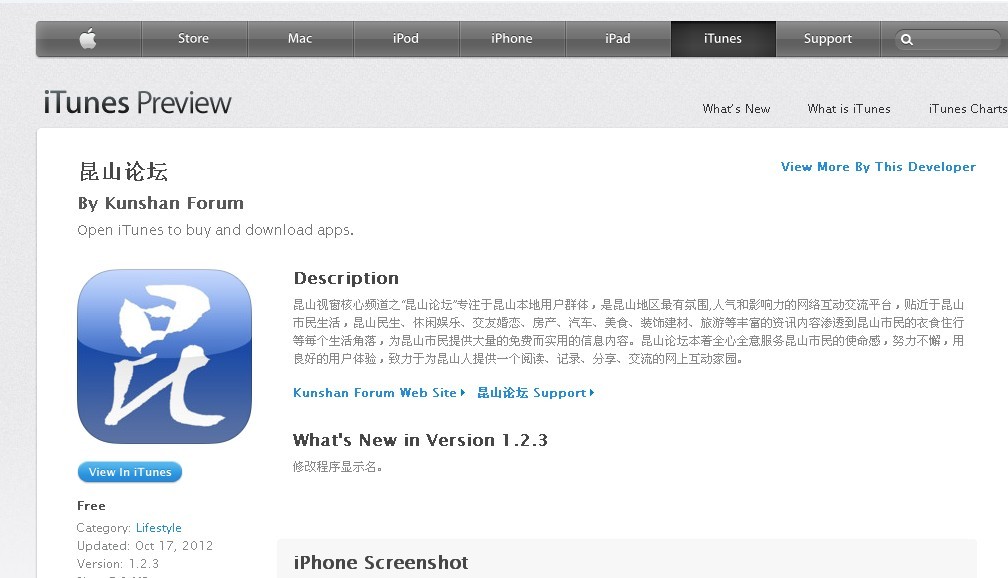Image resolution: width=1008 pixels, height=578 pixels.
Task: Click the 昆山论坛 app icon image
Action: pos(164,356)
